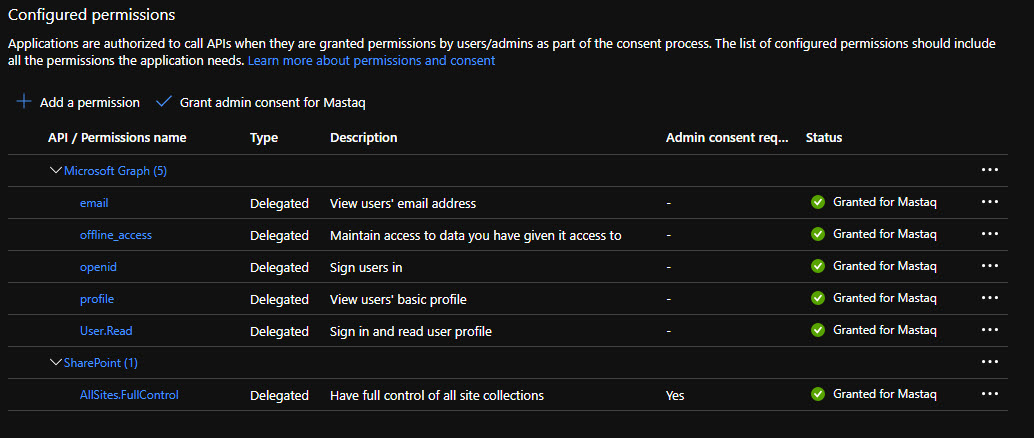
Task: Open ellipsis menu for User.Read row
Action: [990, 330]
